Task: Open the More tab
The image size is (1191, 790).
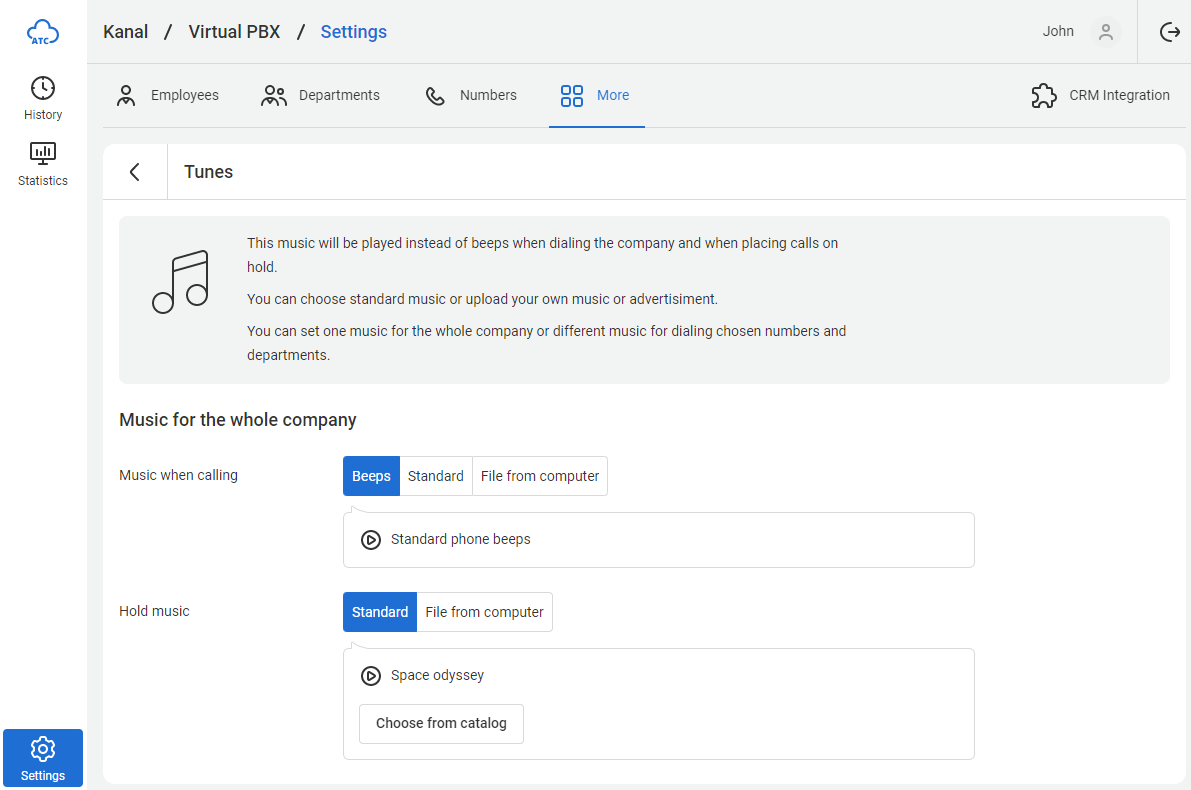Action: (596, 96)
